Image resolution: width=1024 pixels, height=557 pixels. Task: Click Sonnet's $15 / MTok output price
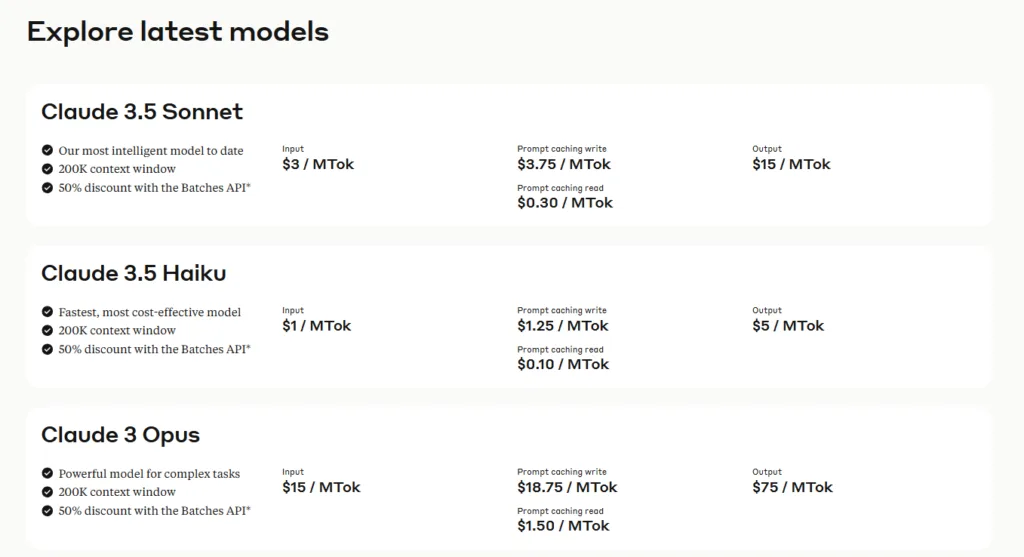pos(792,164)
